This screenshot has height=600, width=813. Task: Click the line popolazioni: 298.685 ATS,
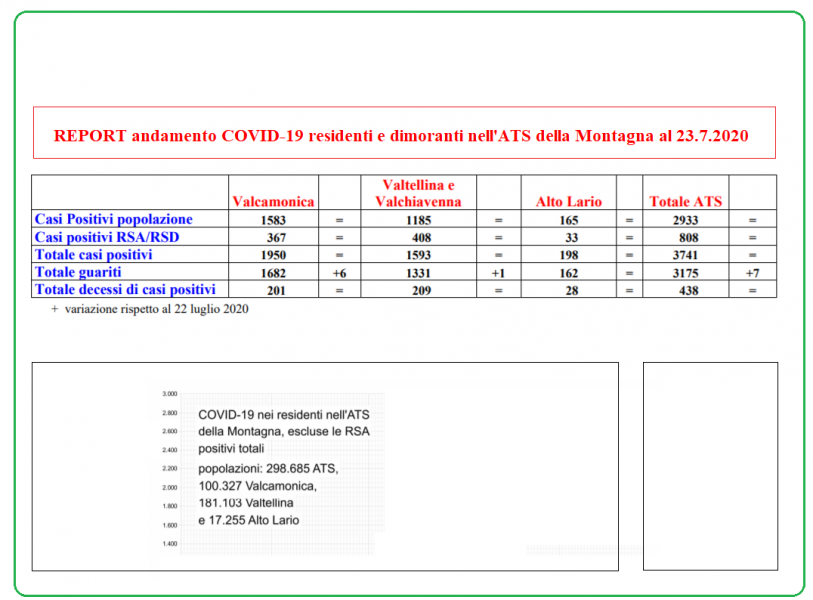[x=268, y=469]
